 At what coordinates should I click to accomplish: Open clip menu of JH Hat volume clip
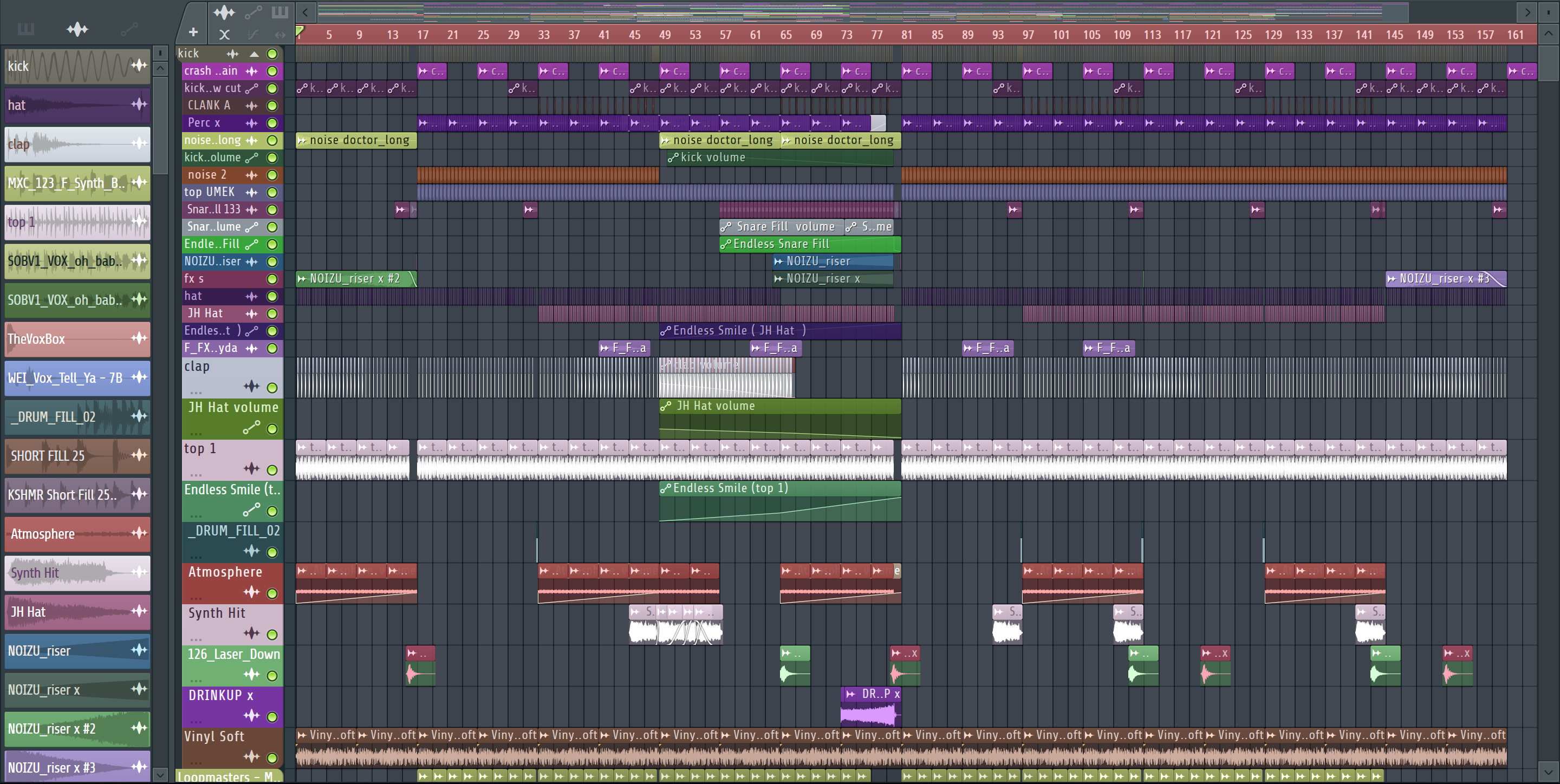666,406
